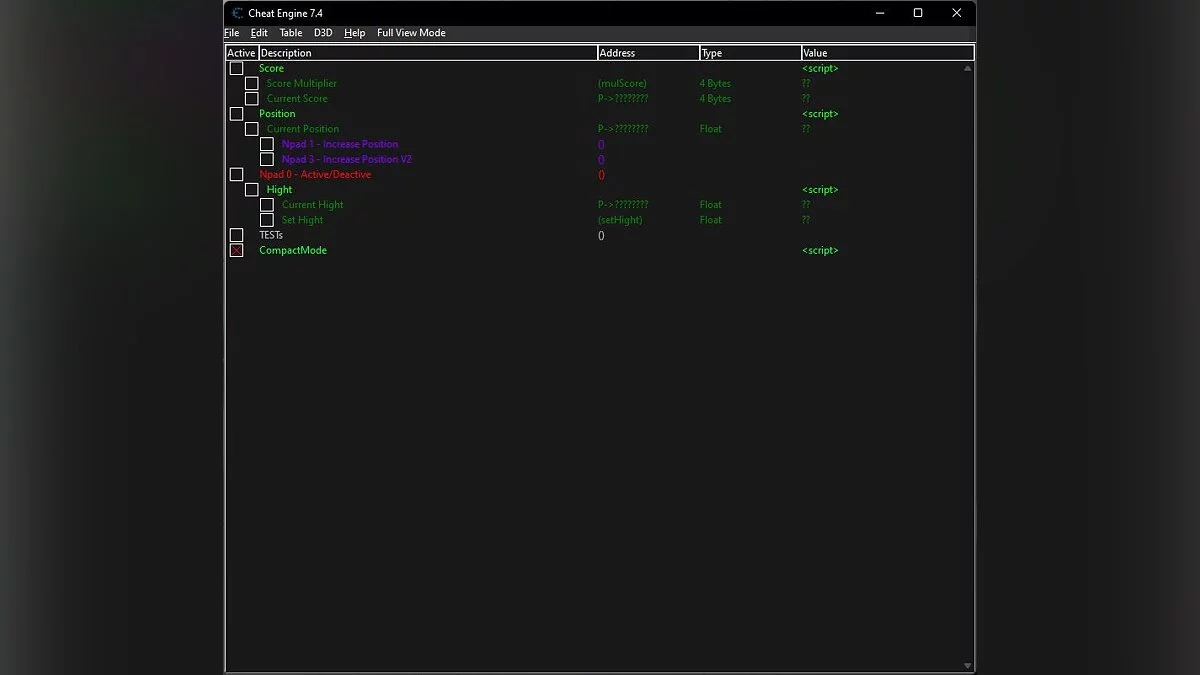1200x675 pixels.
Task: Select the Hight group label
Action: click(x=280, y=189)
